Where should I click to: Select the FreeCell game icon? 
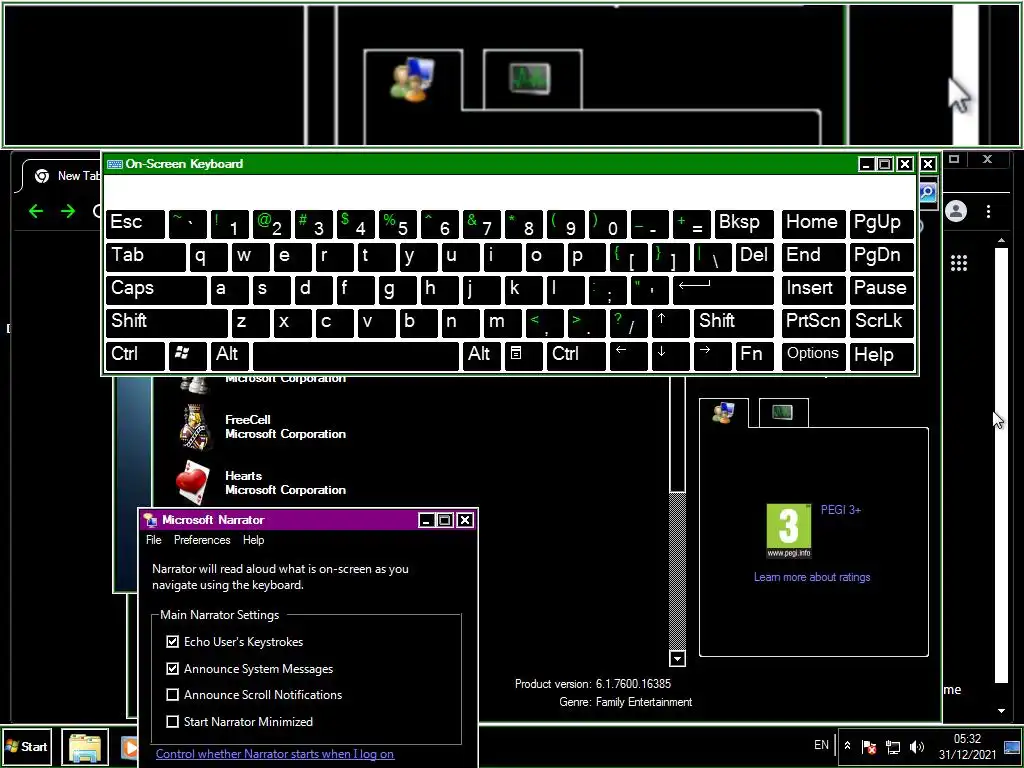pos(195,427)
